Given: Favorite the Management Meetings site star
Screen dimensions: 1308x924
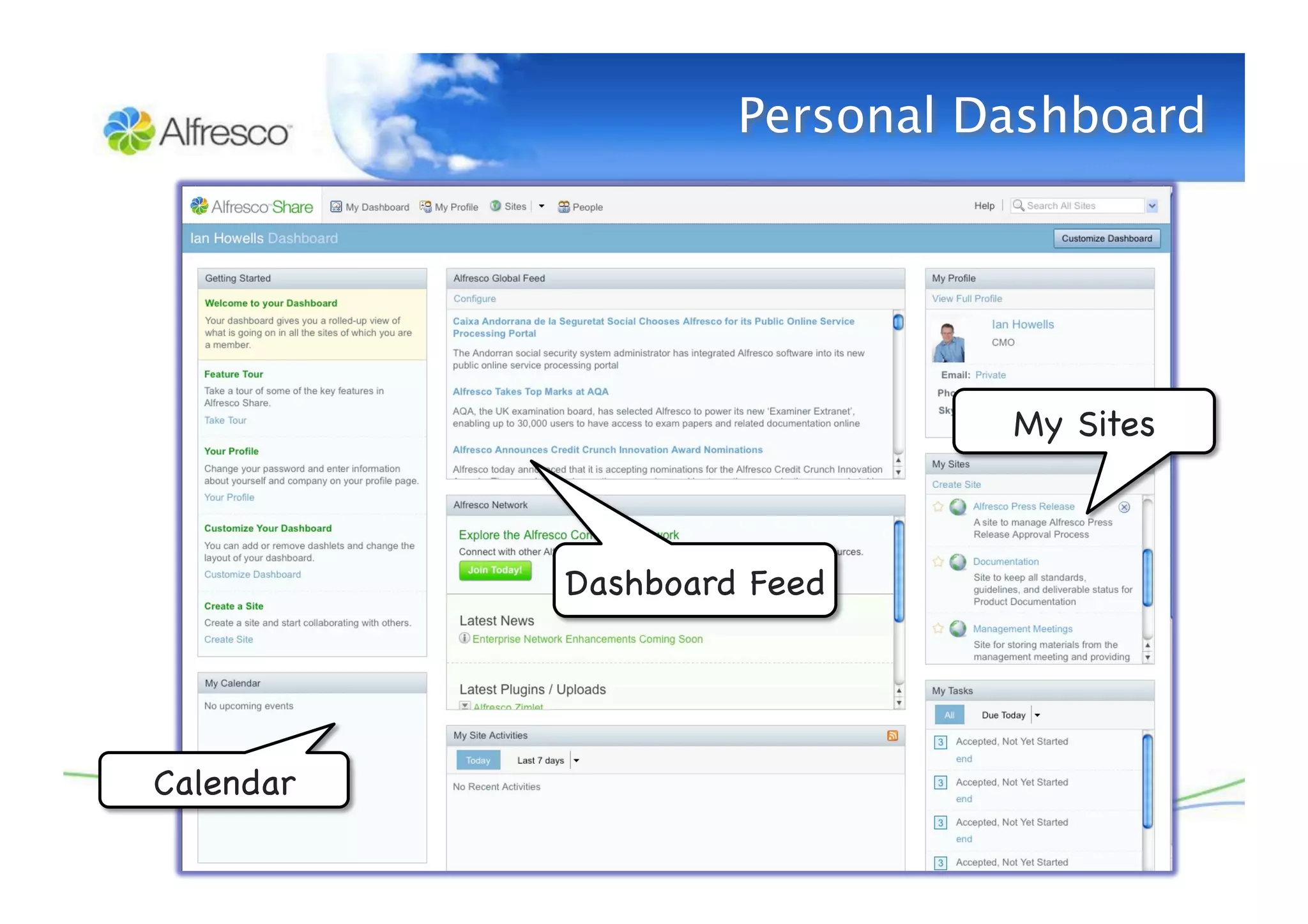Looking at the screenshot, I should tap(938, 628).
